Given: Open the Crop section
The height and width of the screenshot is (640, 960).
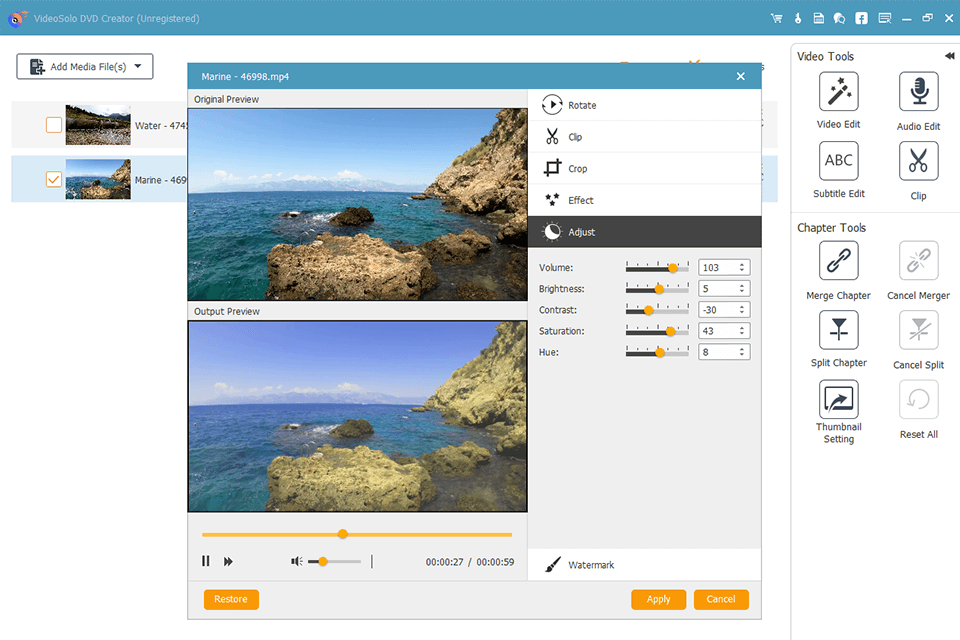Looking at the screenshot, I should click(578, 169).
